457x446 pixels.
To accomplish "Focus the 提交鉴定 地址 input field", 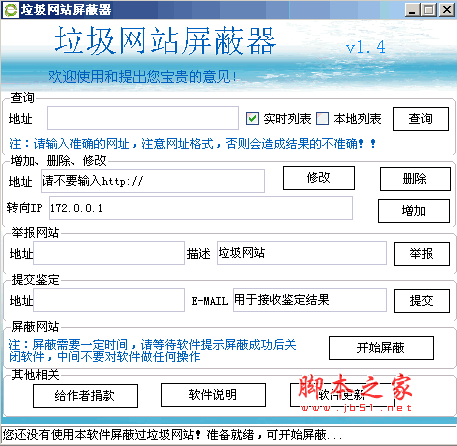I will (x=109, y=300).
